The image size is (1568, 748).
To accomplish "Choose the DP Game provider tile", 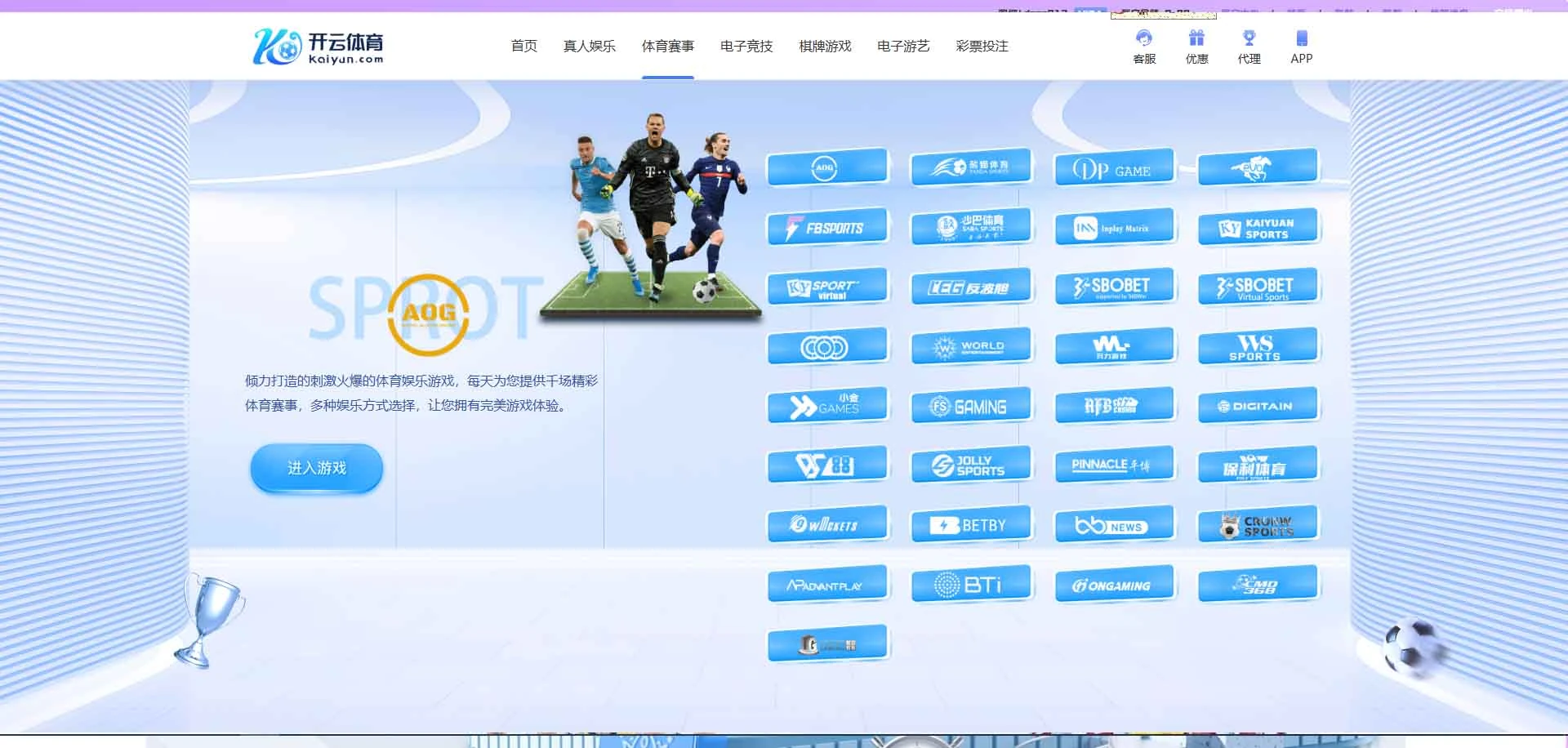I will (1113, 169).
